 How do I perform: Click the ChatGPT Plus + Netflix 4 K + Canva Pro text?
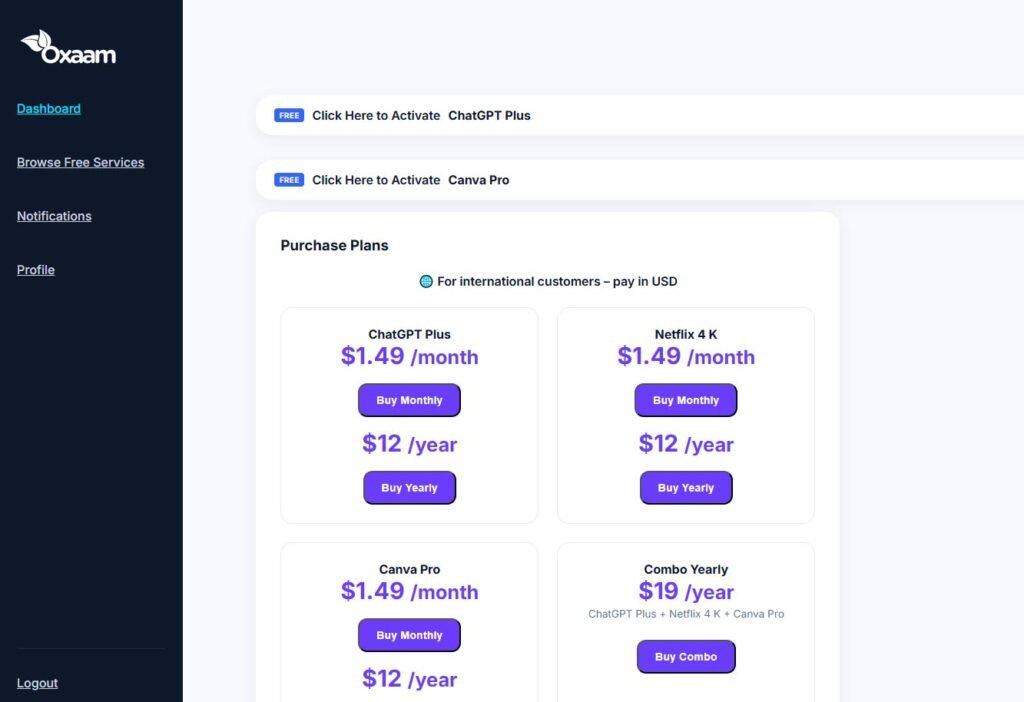click(x=686, y=614)
